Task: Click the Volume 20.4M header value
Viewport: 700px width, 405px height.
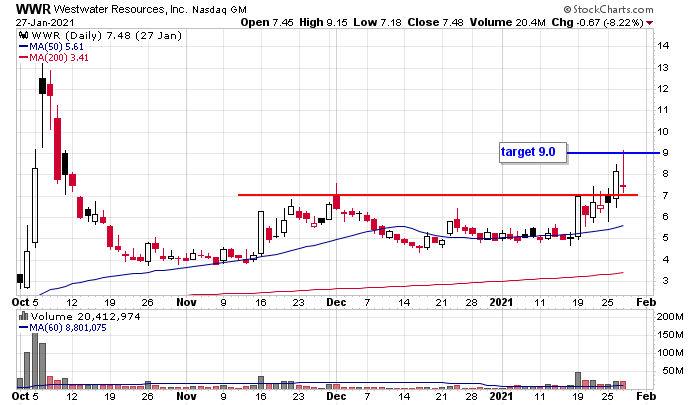Action: click(x=508, y=22)
